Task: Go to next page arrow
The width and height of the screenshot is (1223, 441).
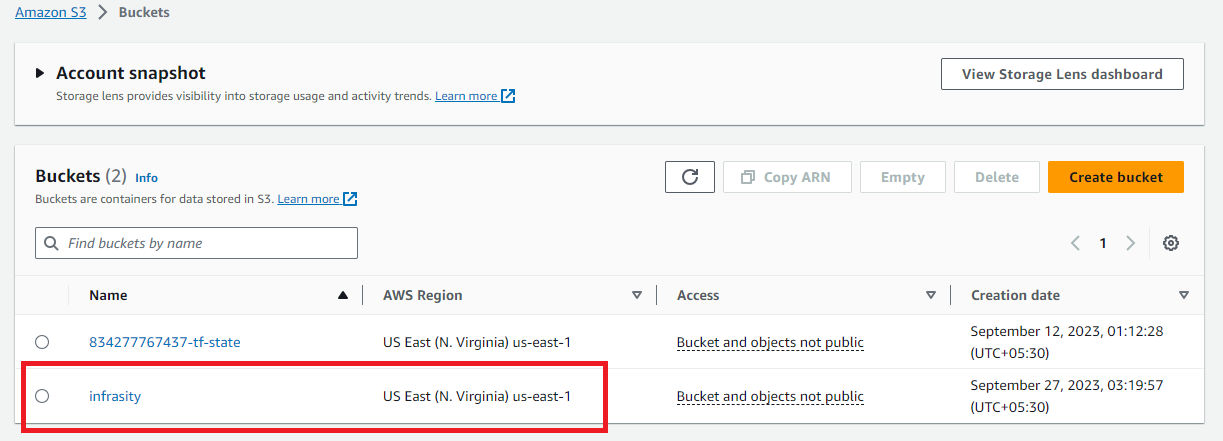Action: click(x=1131, y=243)
